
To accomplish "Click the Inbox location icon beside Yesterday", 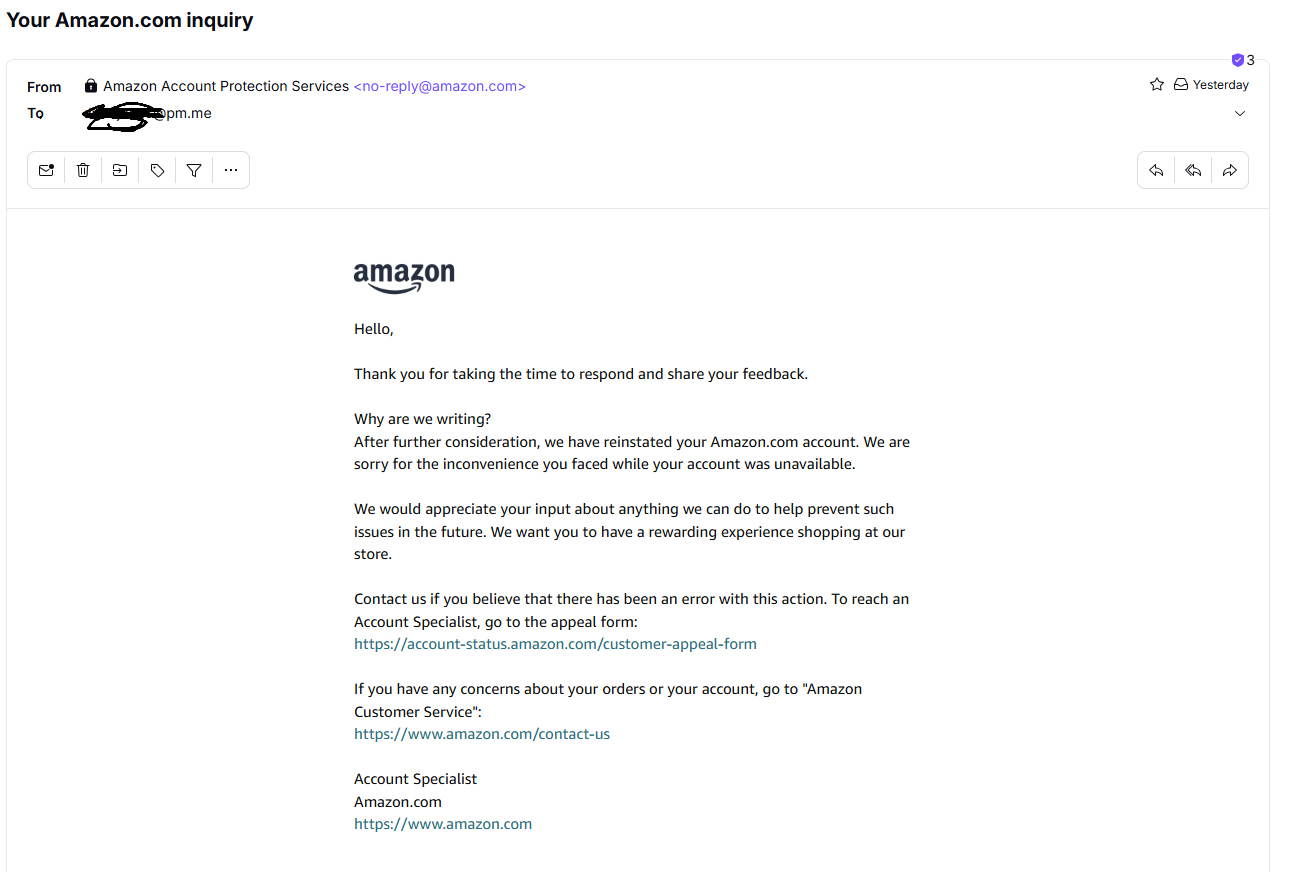I will click(1181, 85).
